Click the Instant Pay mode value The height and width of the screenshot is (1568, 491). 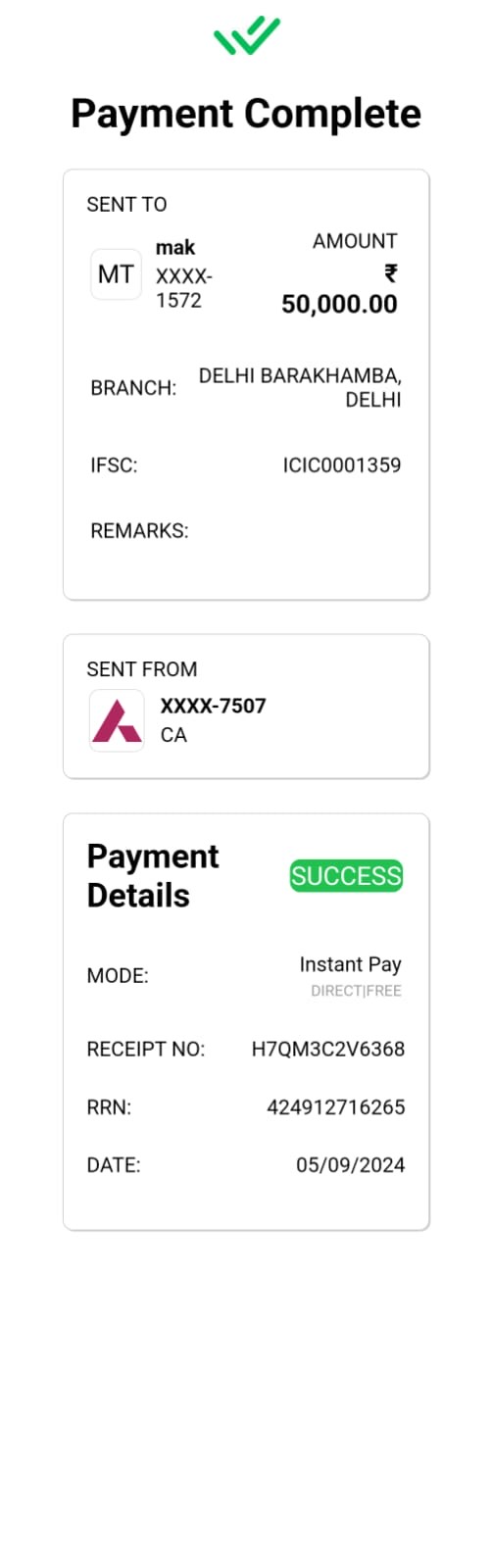click(x=350, y=964)
